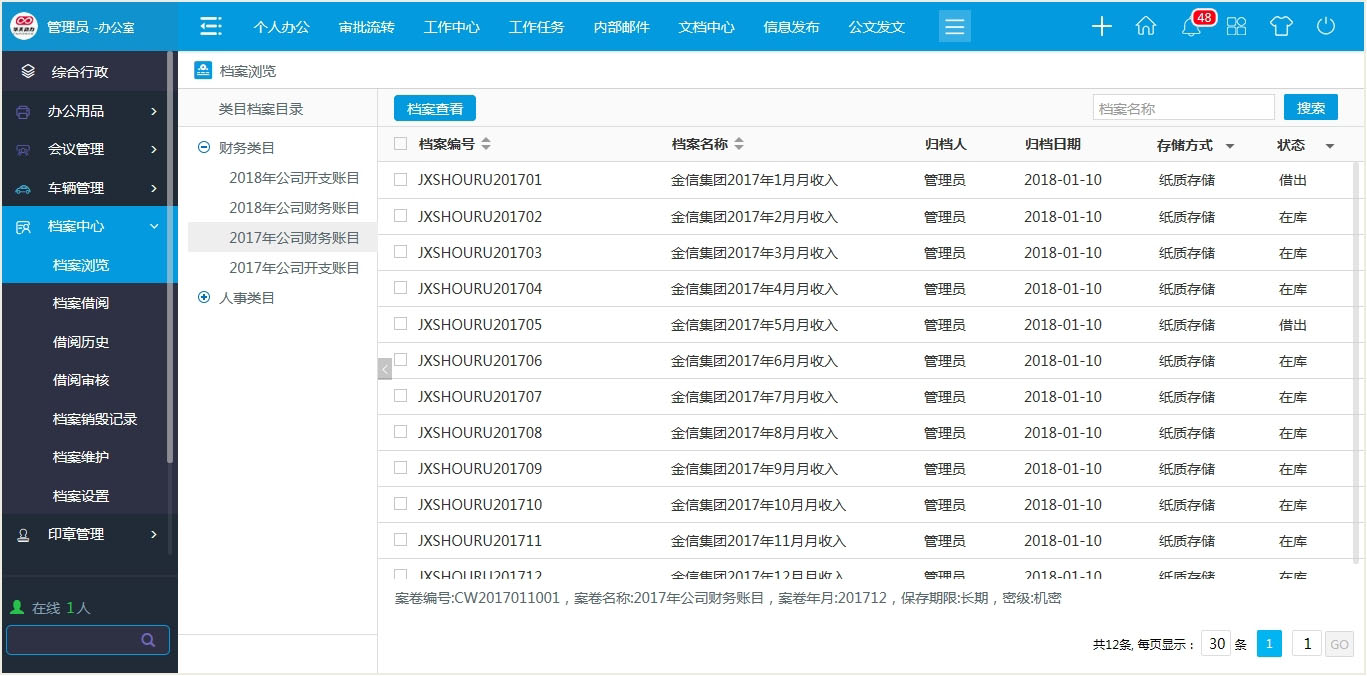Open the 存储方式 filter dropdown

tap(1229, 144)
